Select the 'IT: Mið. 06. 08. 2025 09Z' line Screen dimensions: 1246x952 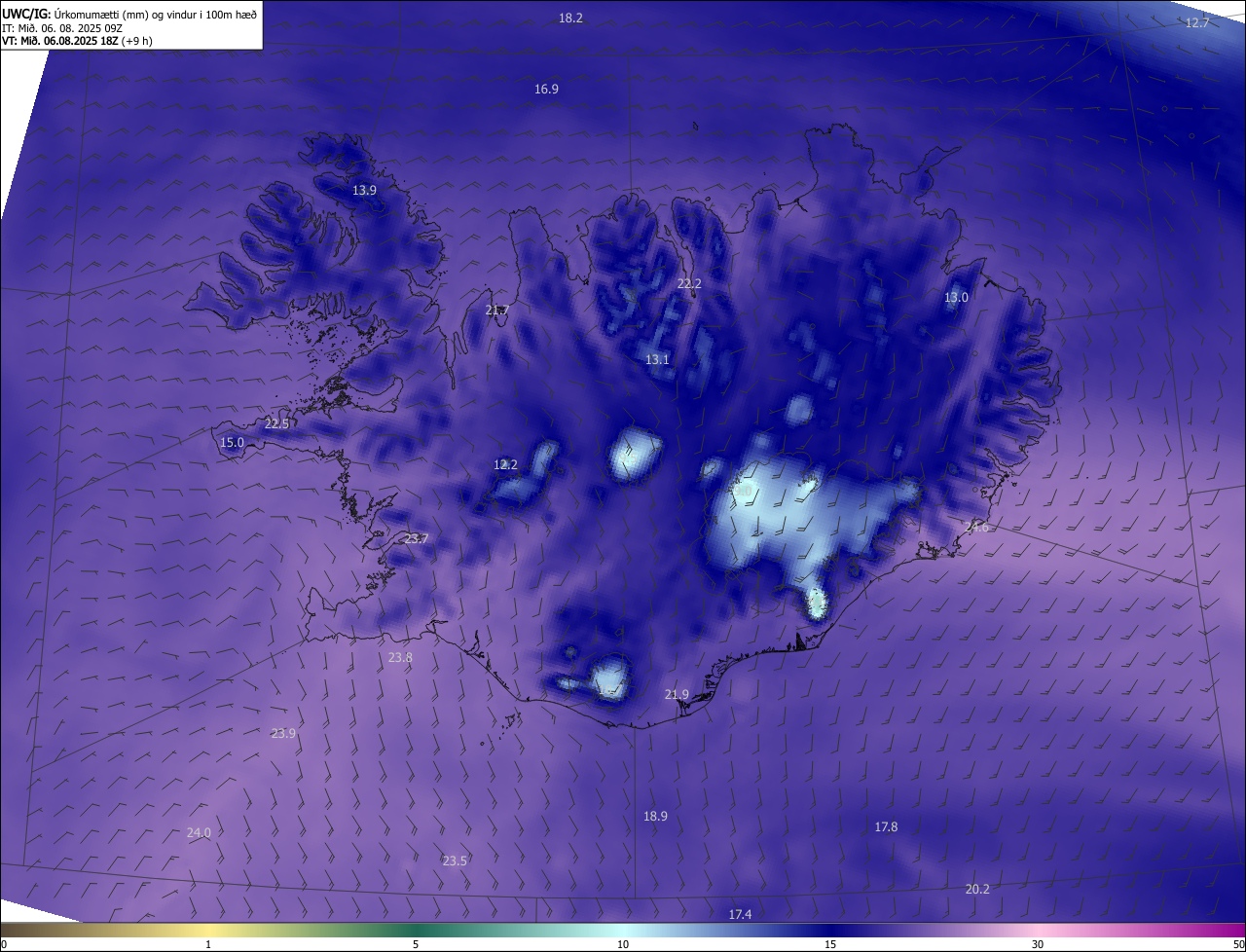pos(62,28)
